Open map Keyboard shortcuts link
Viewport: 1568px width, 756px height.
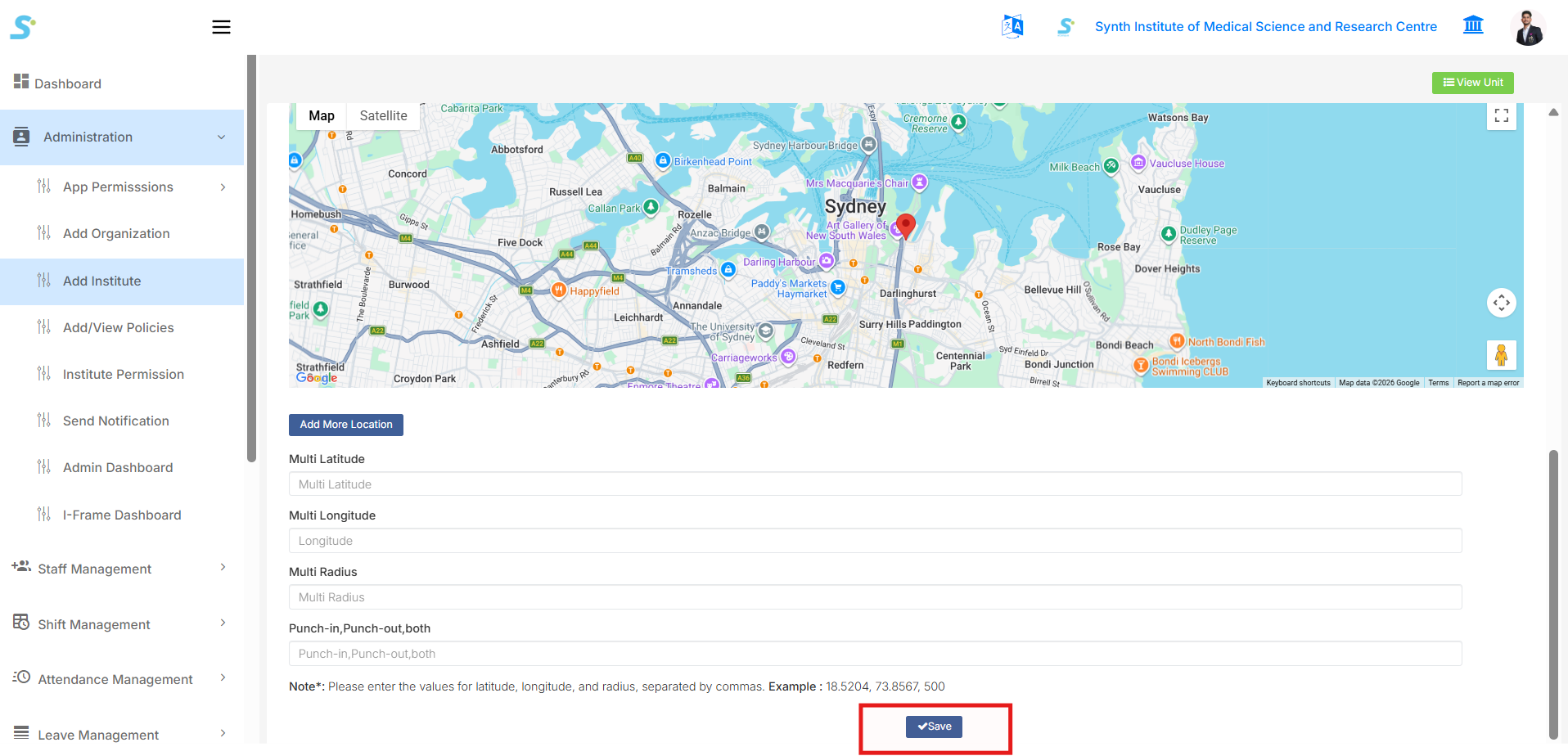tap(1299, 383)
